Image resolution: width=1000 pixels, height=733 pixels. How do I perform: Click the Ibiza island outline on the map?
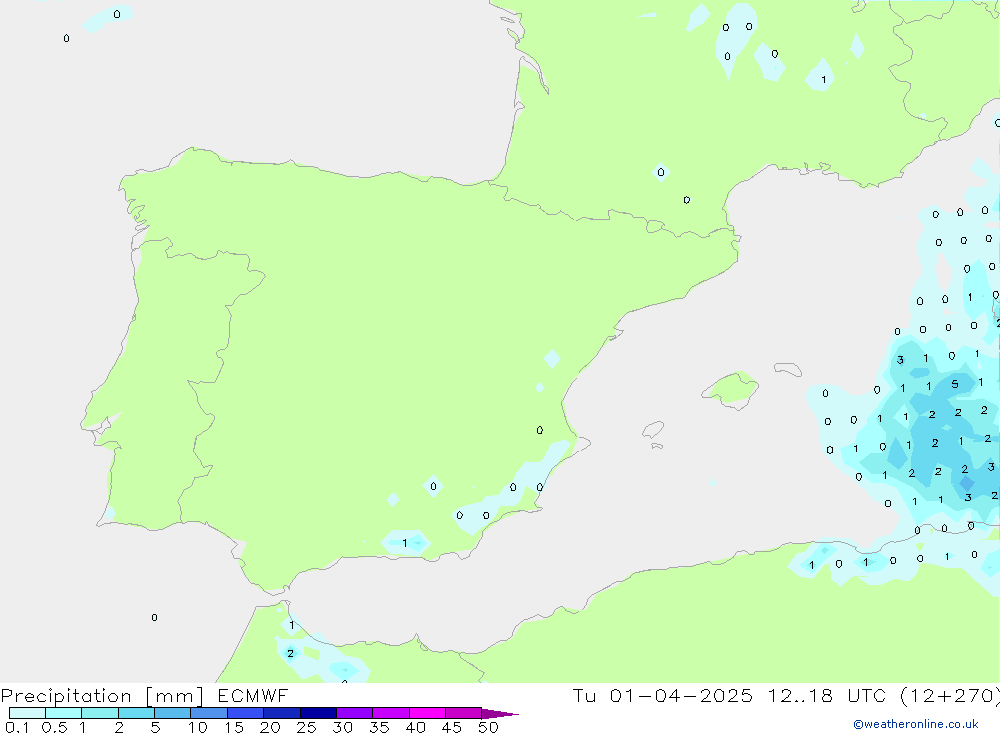tap(653, 431)
